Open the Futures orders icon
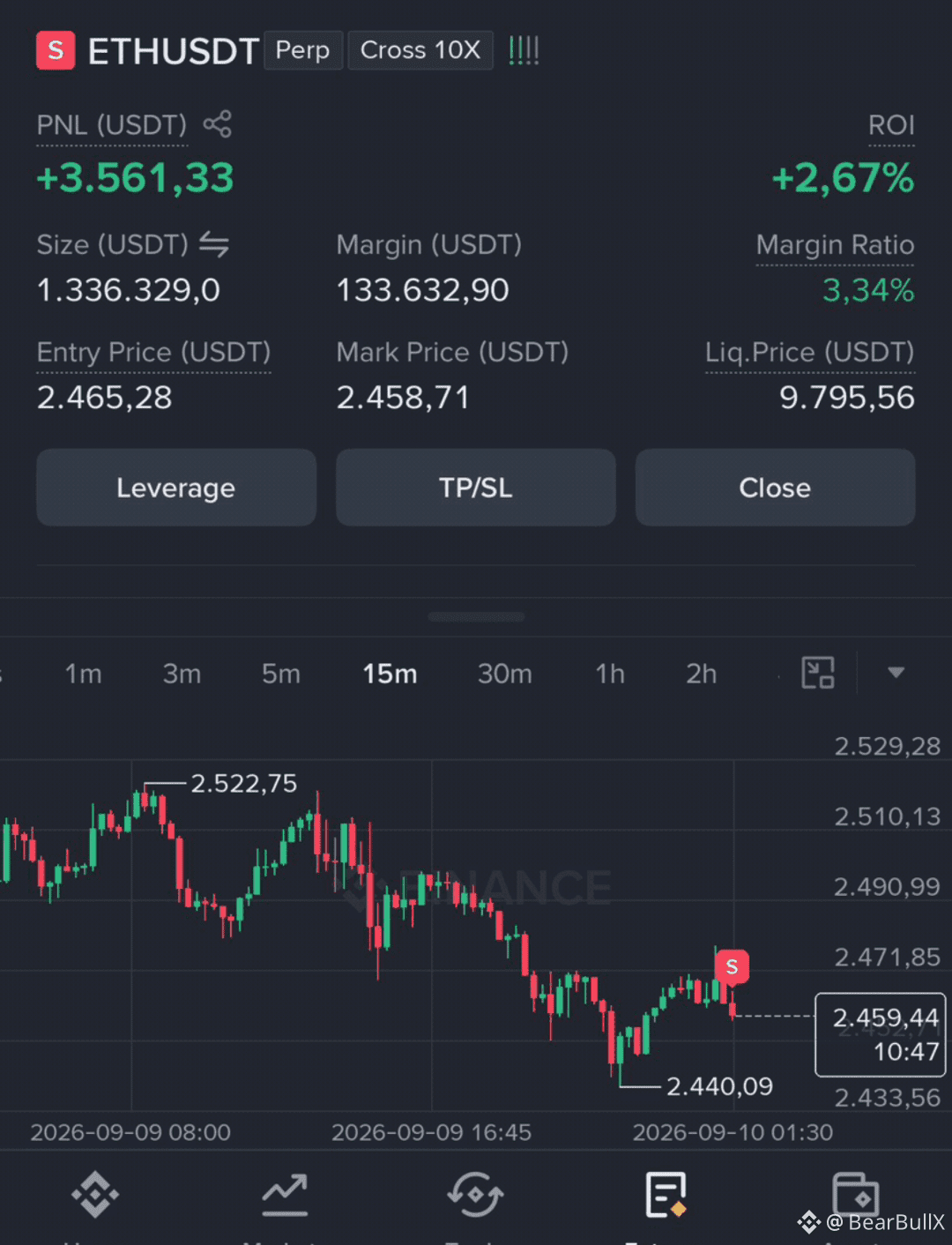The image size is (952, 1245). tap(666, 1195)
